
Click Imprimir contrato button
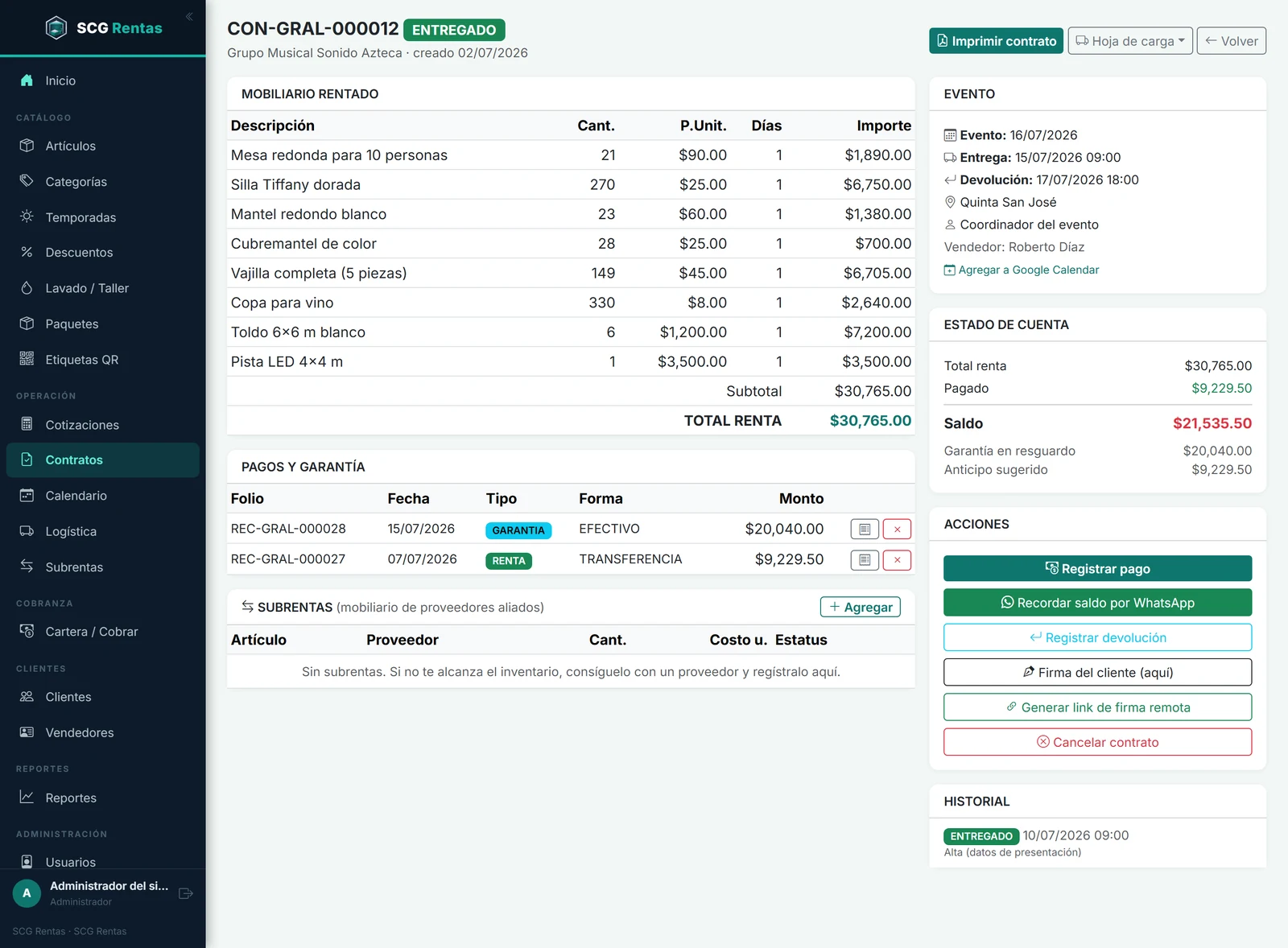(996, 41)
